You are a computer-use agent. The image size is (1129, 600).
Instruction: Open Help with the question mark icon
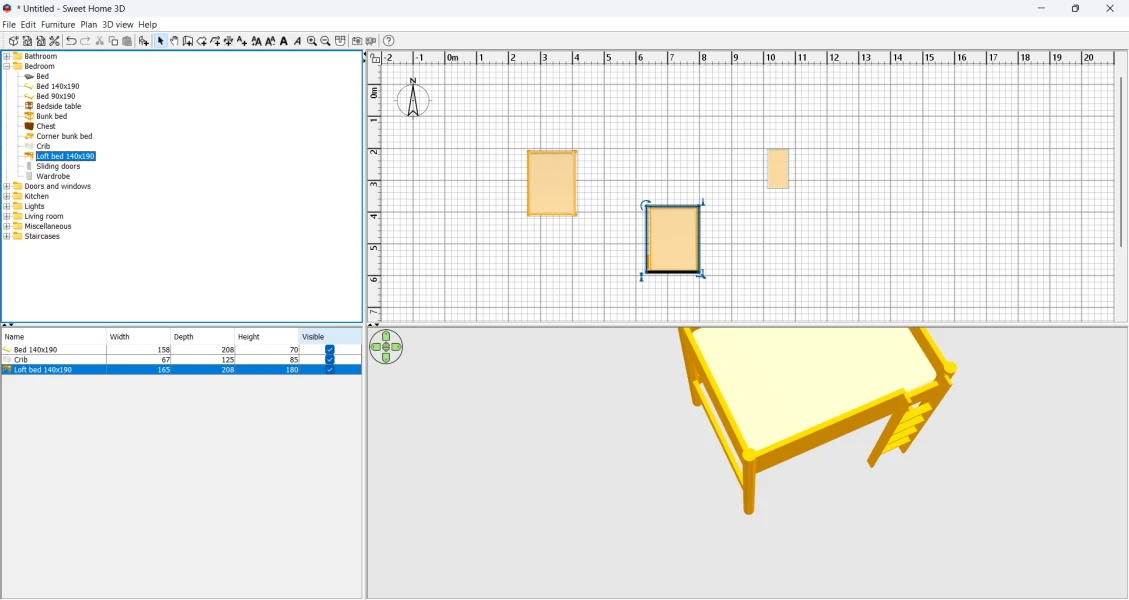(389, 41)
